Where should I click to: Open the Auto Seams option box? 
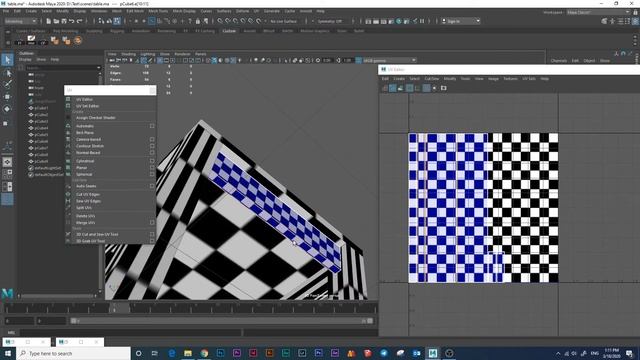click(x=152, y=186)
